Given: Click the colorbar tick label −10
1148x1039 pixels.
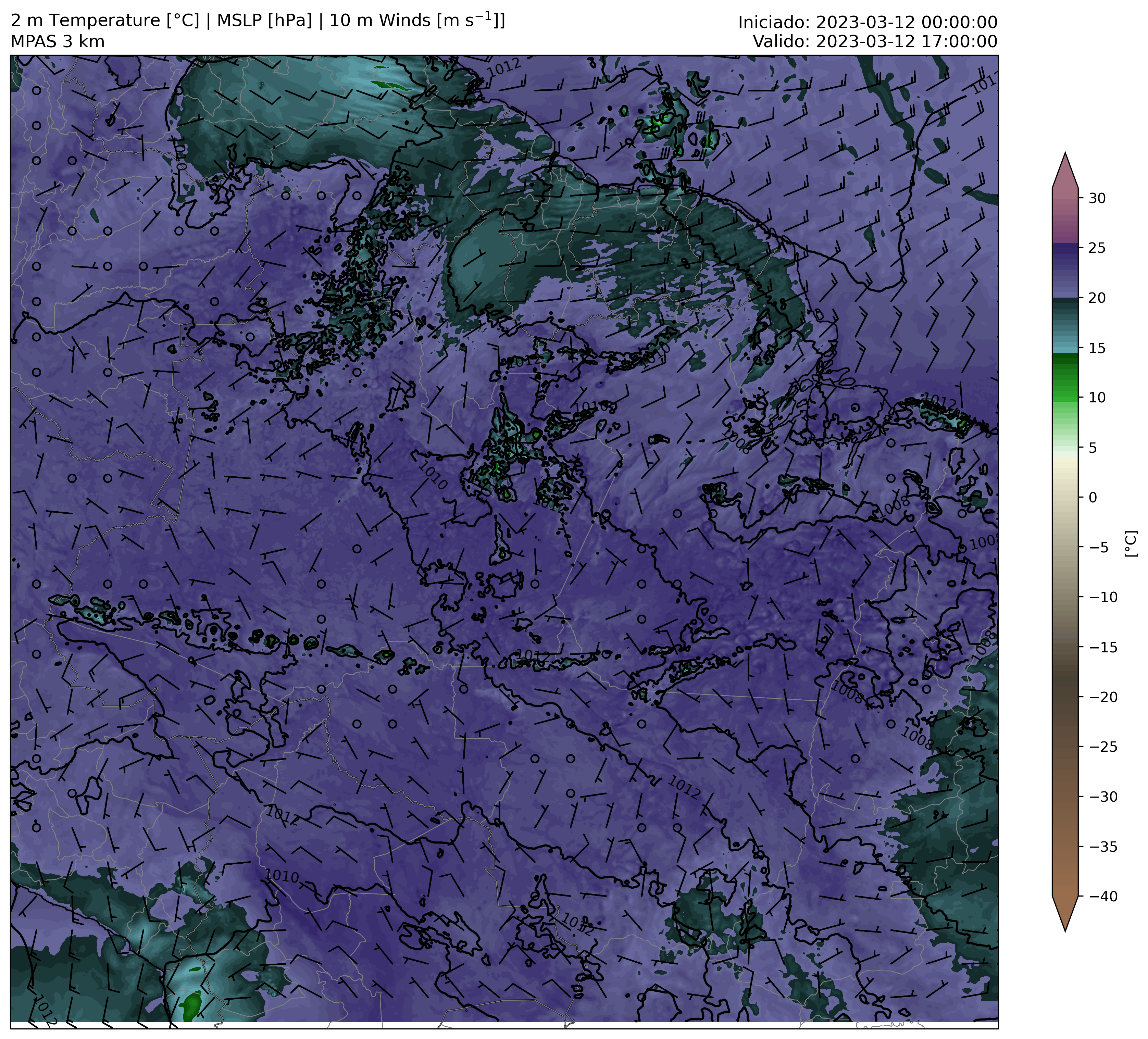Looking at the screenshot, I should (1103, 597).
